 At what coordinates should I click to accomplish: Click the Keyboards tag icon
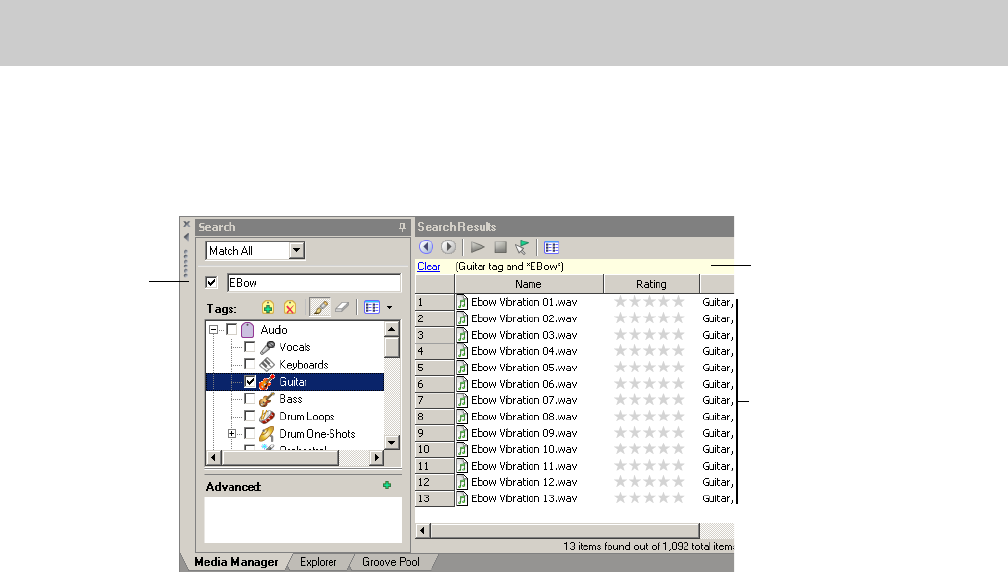pos(267,364)
